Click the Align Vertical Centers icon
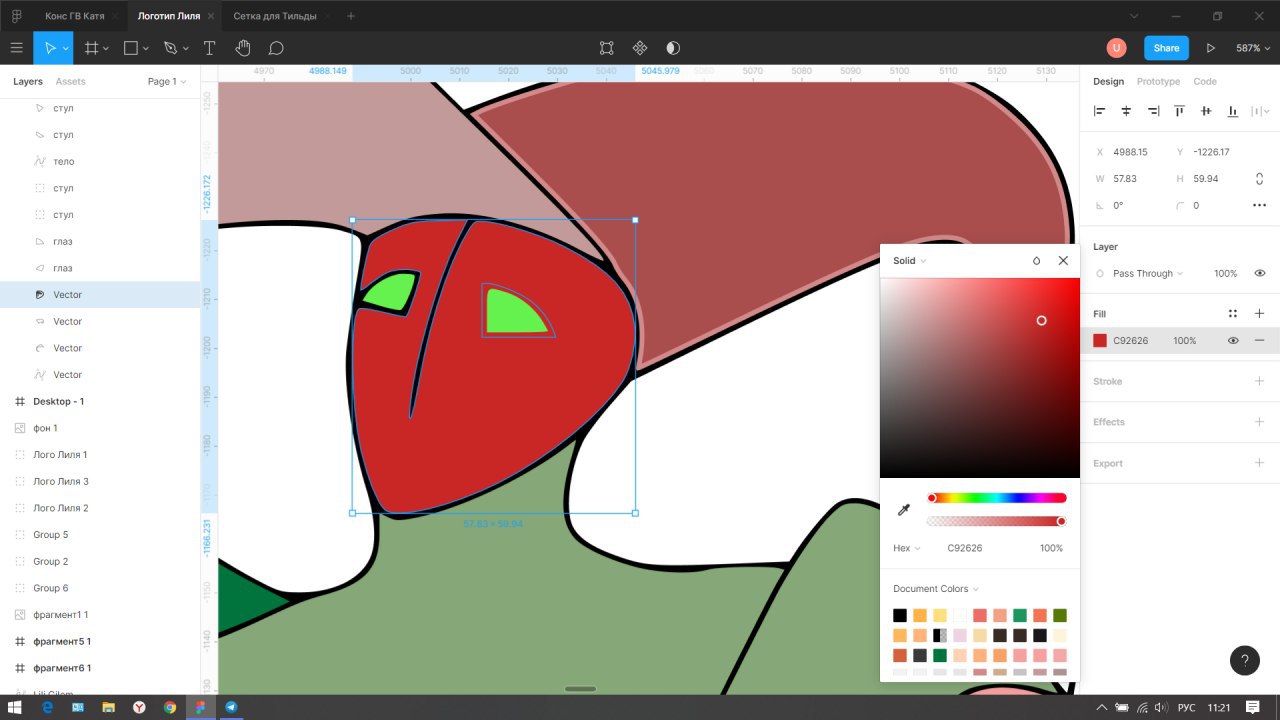Viewport: 1280px width, 720px height. [x=1206, y=111]
